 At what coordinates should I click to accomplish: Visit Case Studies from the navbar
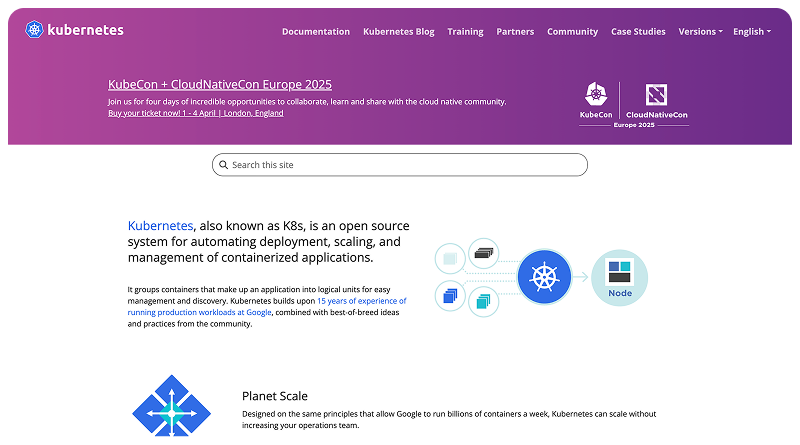(638, 32)
